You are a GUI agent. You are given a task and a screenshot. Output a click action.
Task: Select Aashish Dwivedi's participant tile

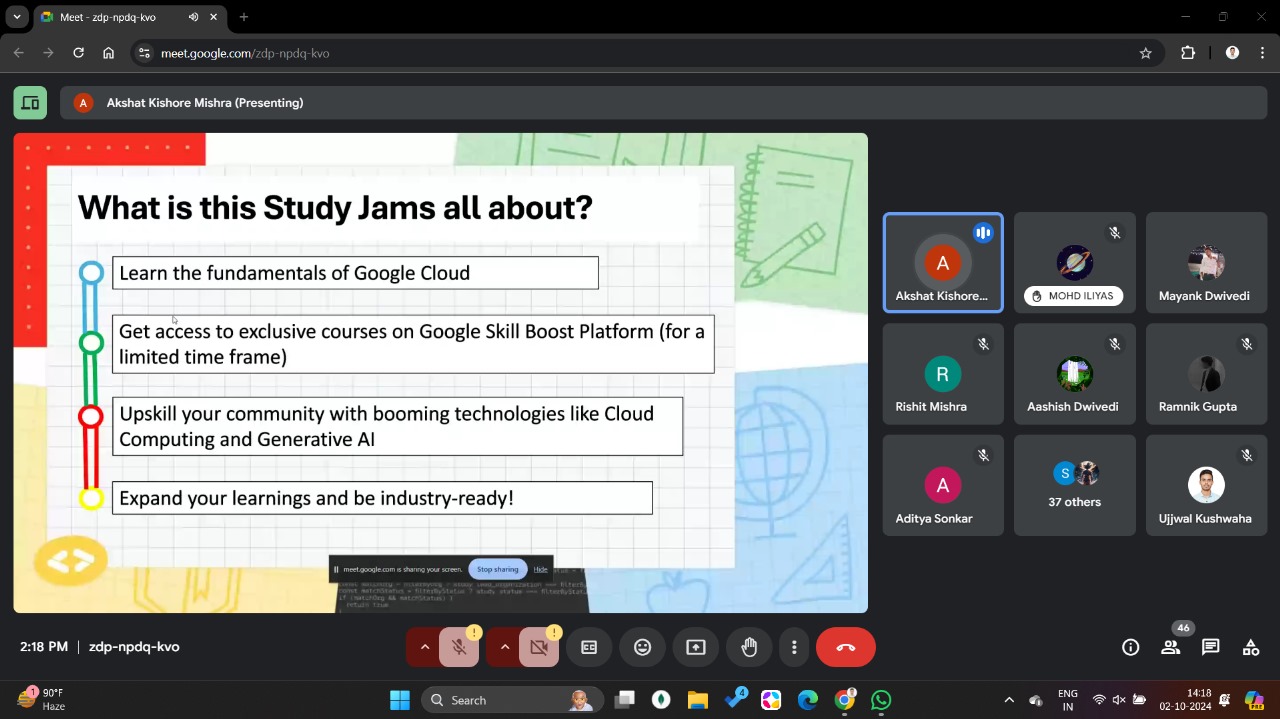[x=1075, y=374]
